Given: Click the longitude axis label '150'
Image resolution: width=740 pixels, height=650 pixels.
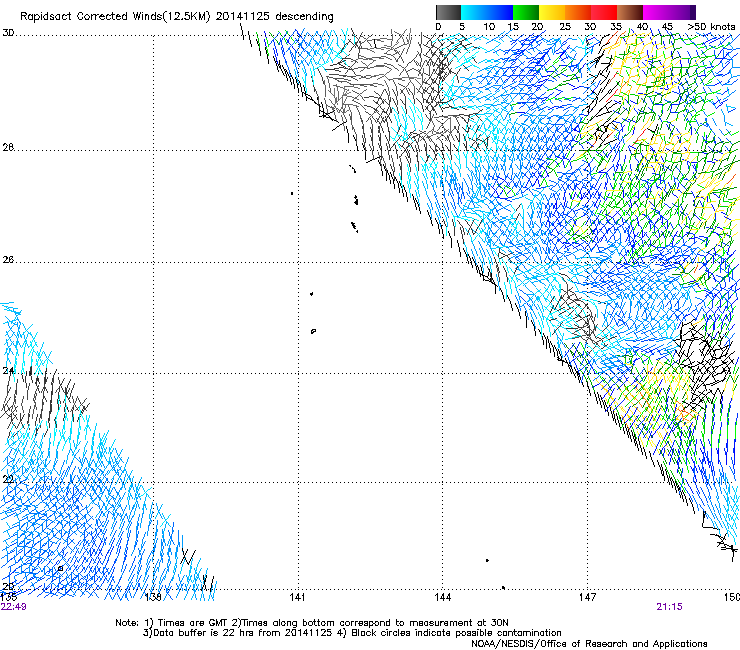Looking at the screenshot, I should (732, 597).
